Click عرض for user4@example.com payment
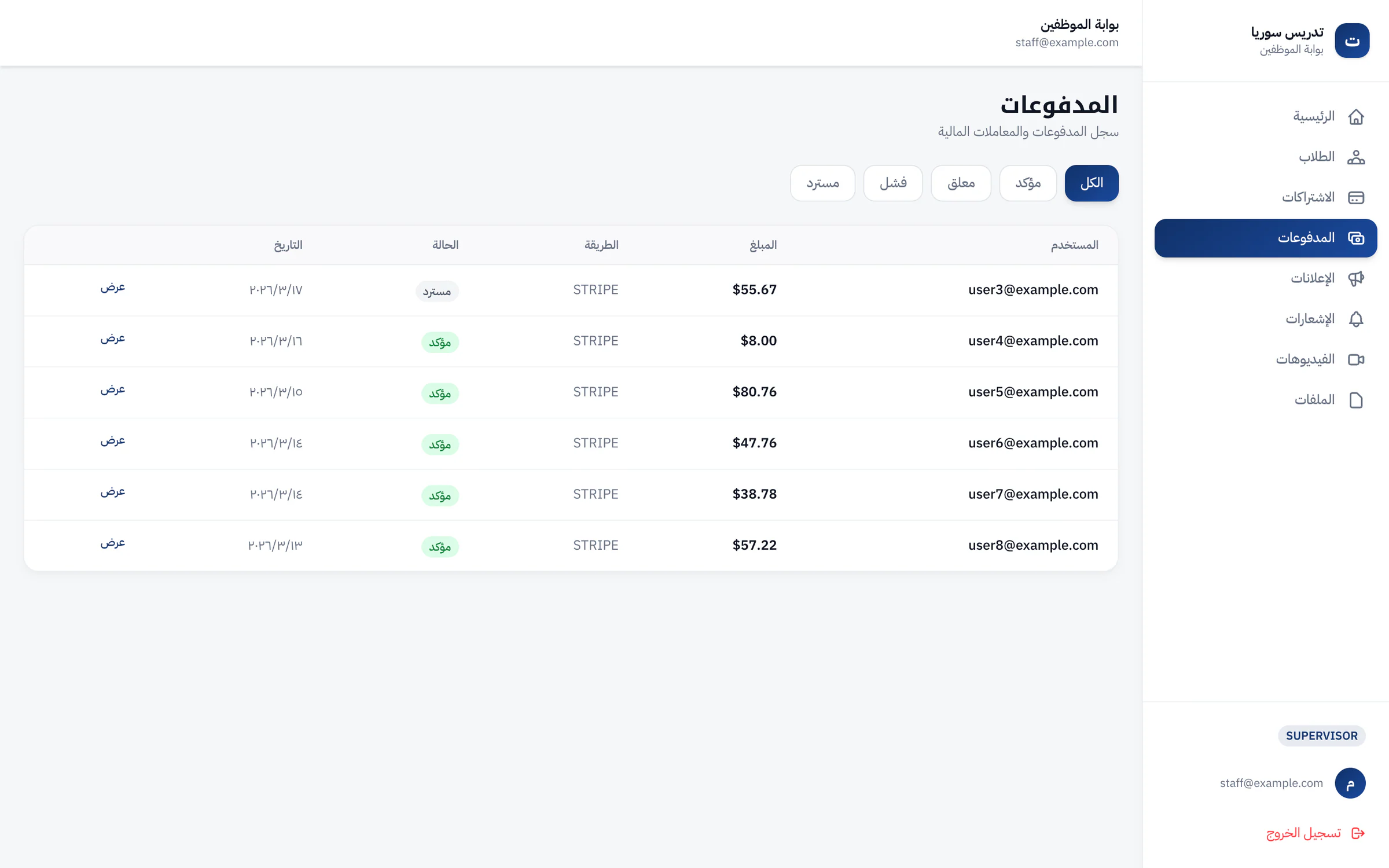 tap(113, 339)
